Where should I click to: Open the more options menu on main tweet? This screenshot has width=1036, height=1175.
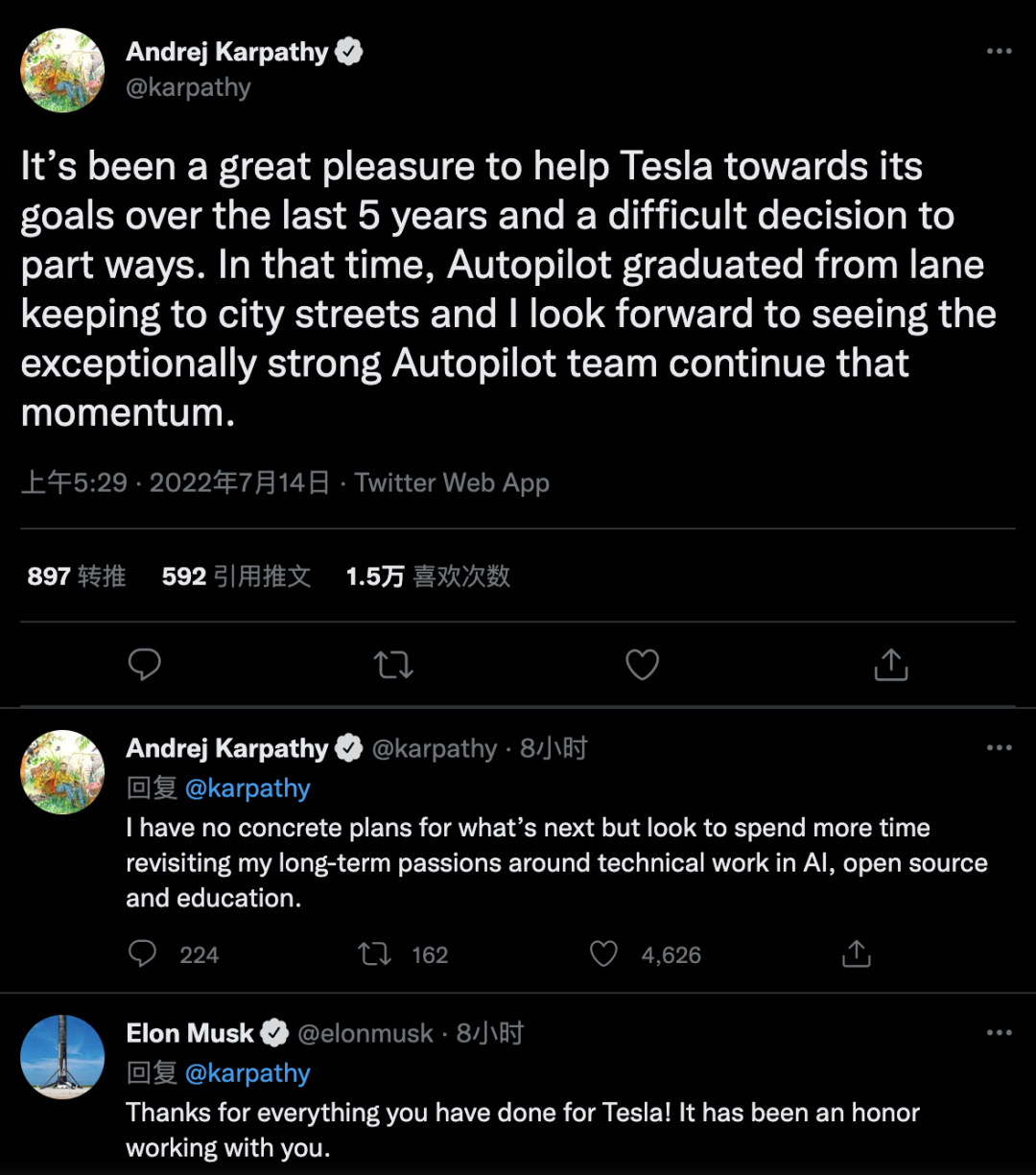coord(1000,52)
